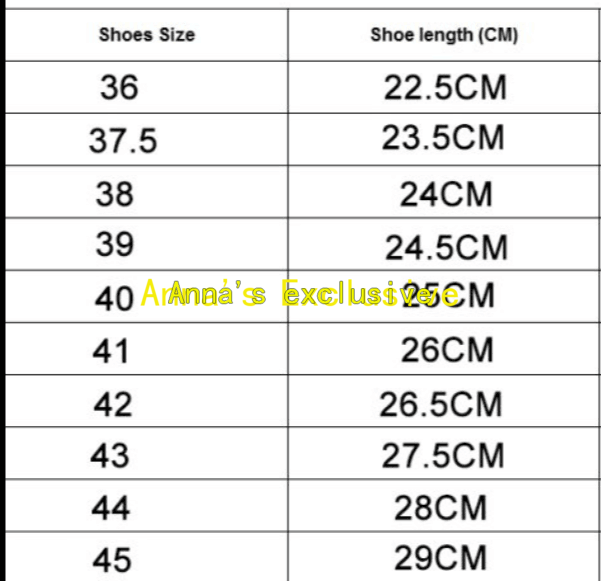
Task: Click the 28CM length cell
Action: (441, 508)
